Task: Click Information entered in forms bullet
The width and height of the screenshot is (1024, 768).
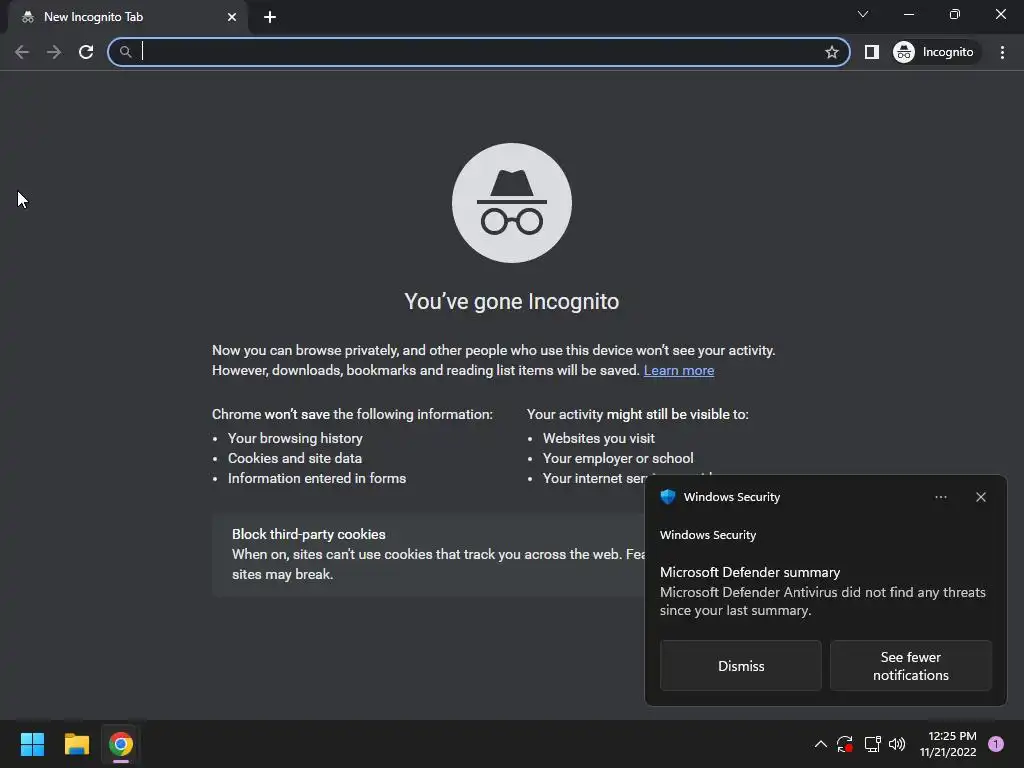Action: click(317, 479)
